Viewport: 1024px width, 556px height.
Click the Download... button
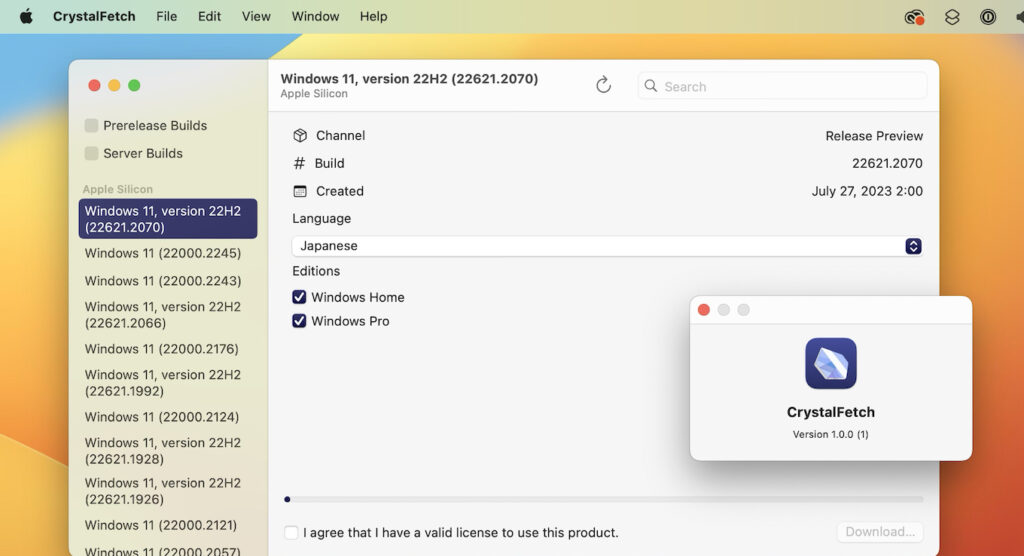pyautogui.click(x=880, y=532)
